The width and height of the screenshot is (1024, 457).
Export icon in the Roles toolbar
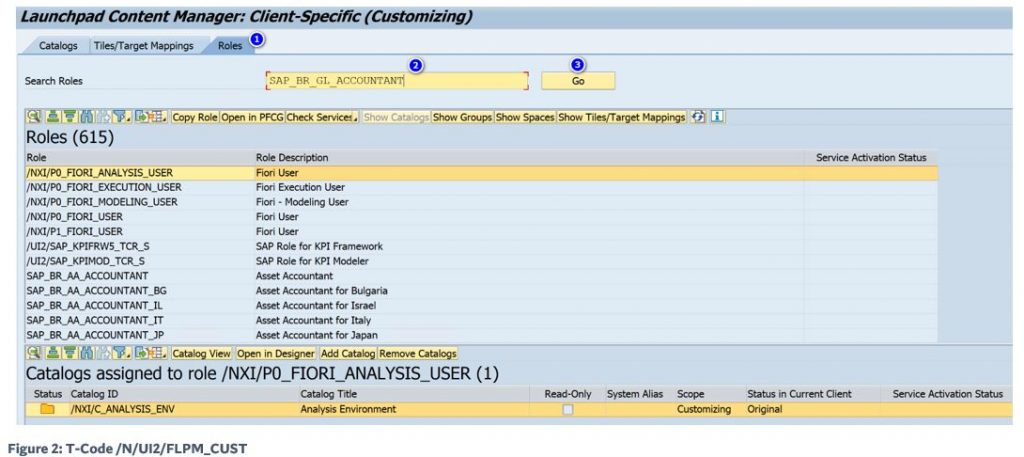pos(142,118)
